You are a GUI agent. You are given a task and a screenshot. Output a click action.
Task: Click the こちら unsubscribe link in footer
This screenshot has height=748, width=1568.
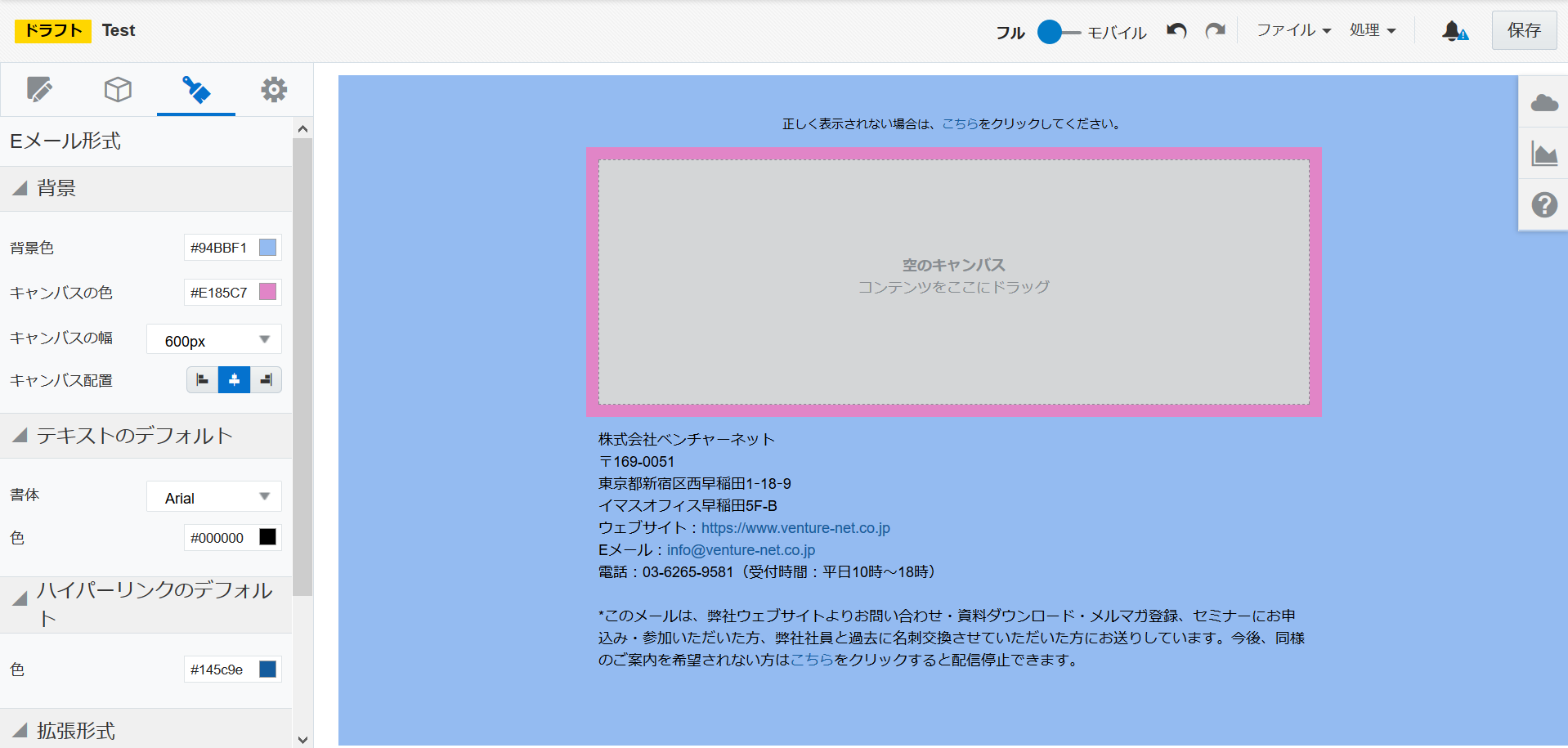(x=812, y=660)
